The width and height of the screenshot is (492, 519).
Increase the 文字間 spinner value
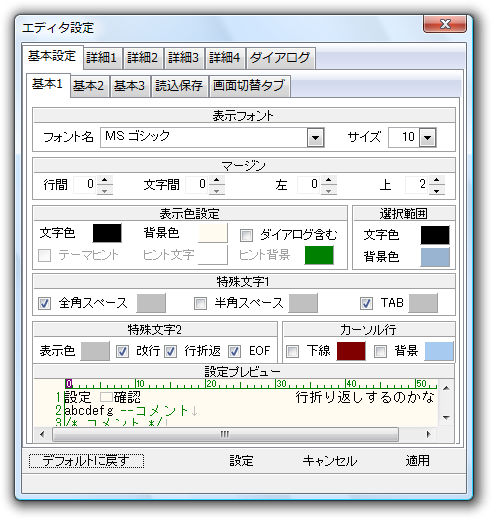pos(217,180)
